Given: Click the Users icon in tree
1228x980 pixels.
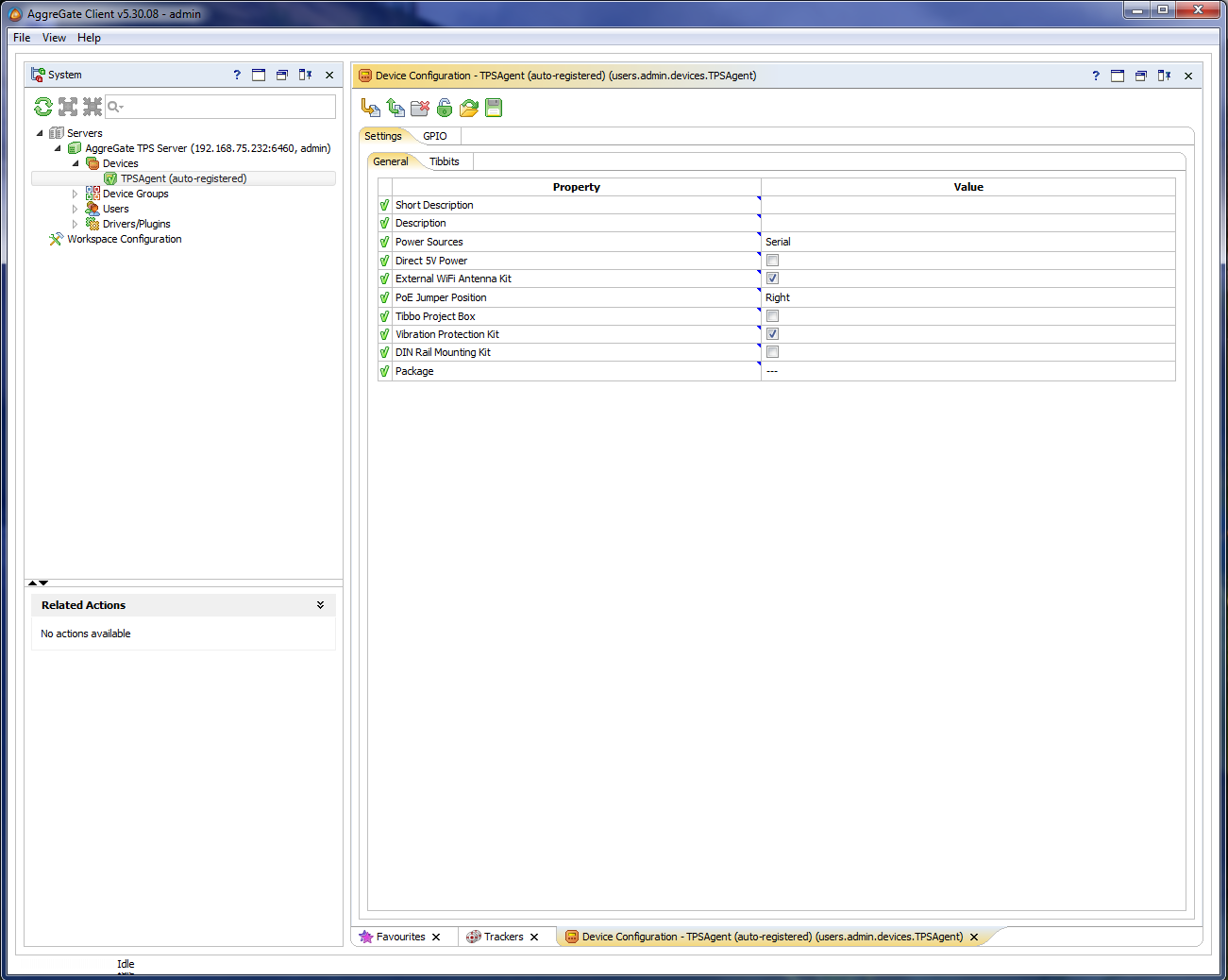Looking at the screenshot, I should [93, 209].
